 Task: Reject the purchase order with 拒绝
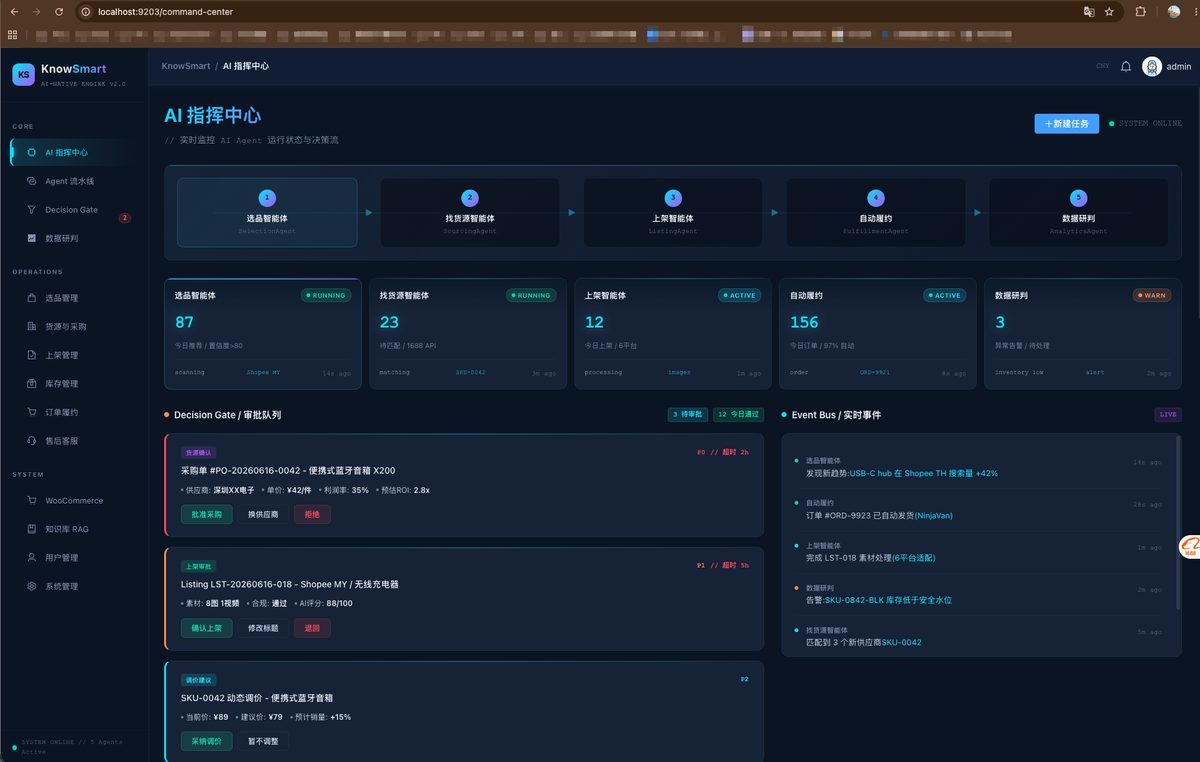point(312,514)
